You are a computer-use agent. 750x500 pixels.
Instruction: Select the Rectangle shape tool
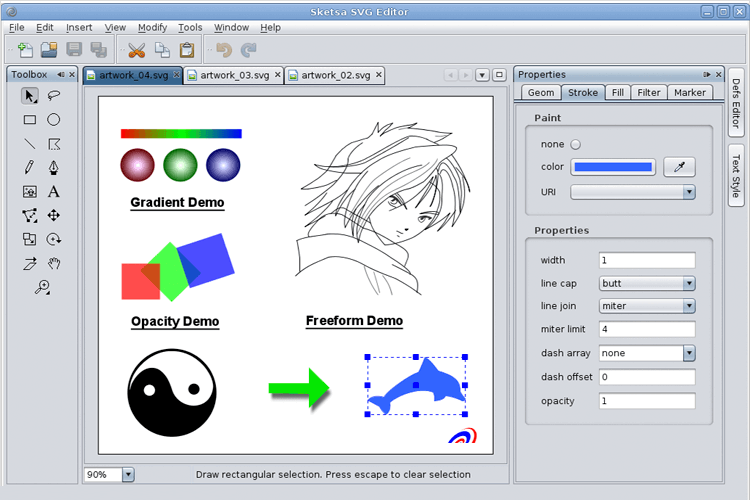30,119
